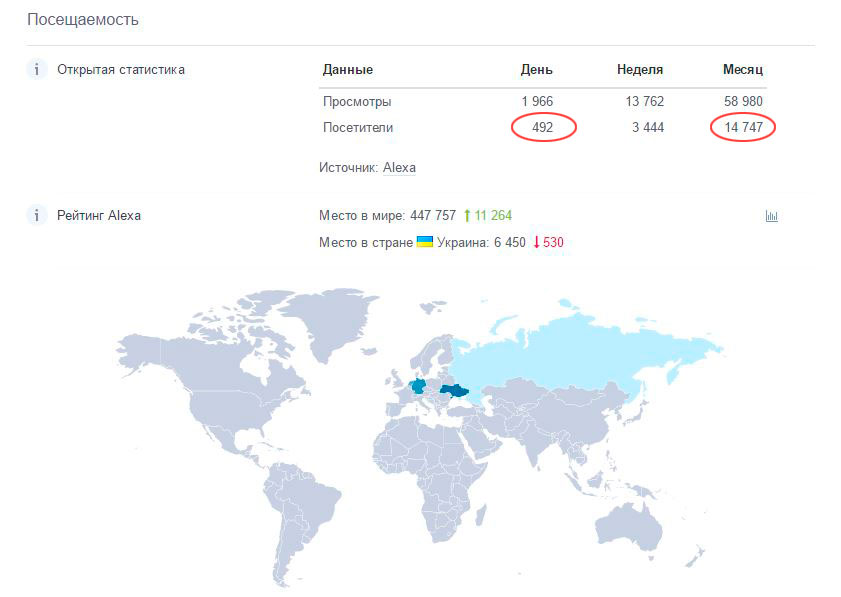
Task: Click the world rank value 447 757
Action: (433, 216)
